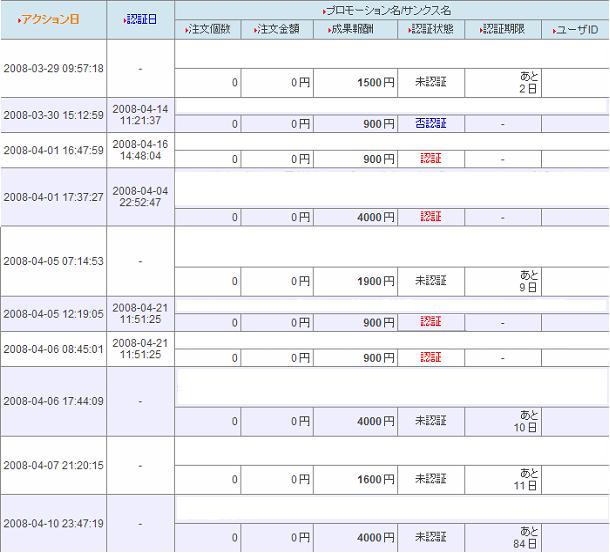Click the 成果報酬 column header
The width and height of the screenshot is (610, 553).
[352, 29]
